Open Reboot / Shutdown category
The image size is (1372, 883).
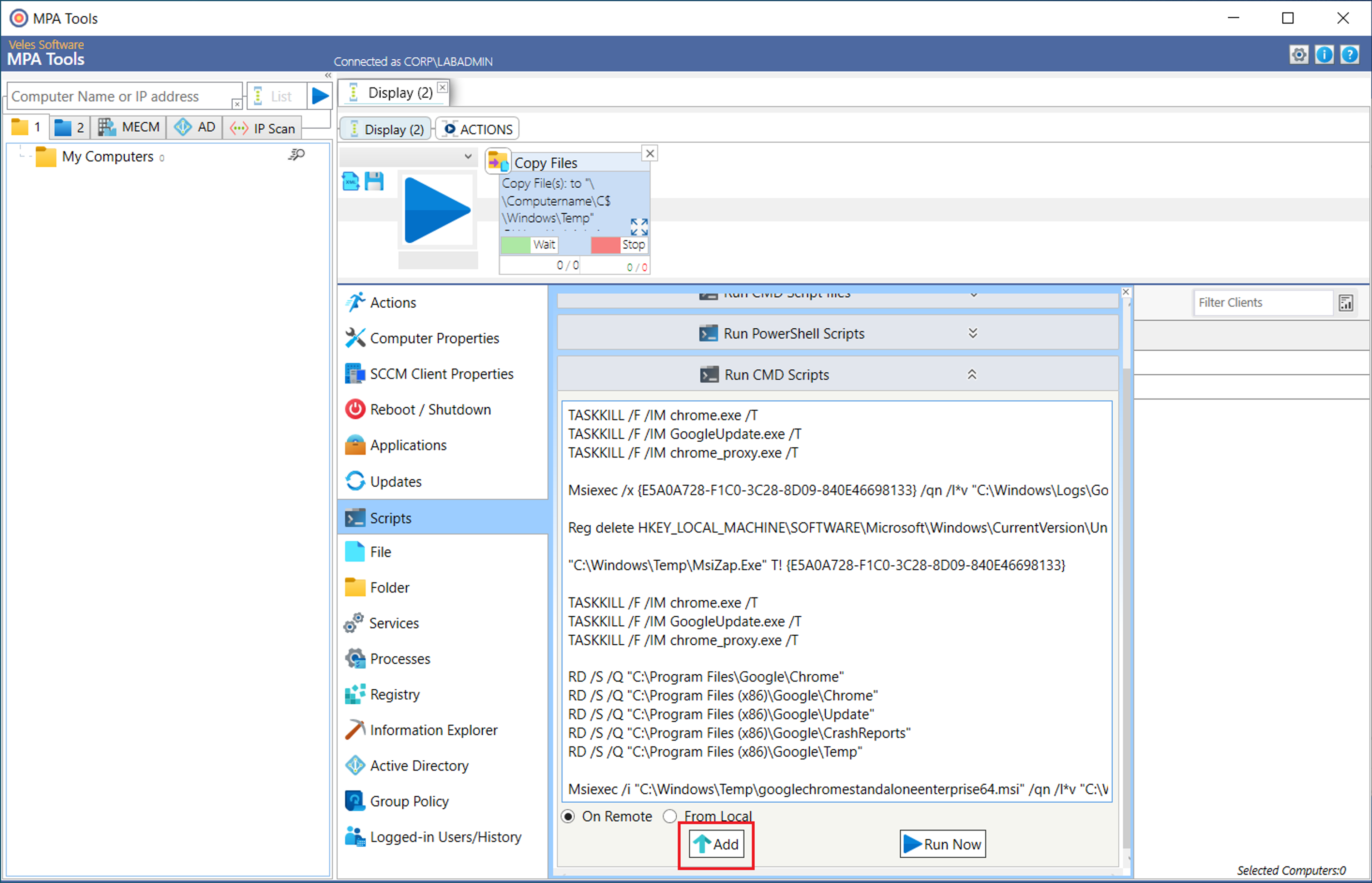coord(443,410)
